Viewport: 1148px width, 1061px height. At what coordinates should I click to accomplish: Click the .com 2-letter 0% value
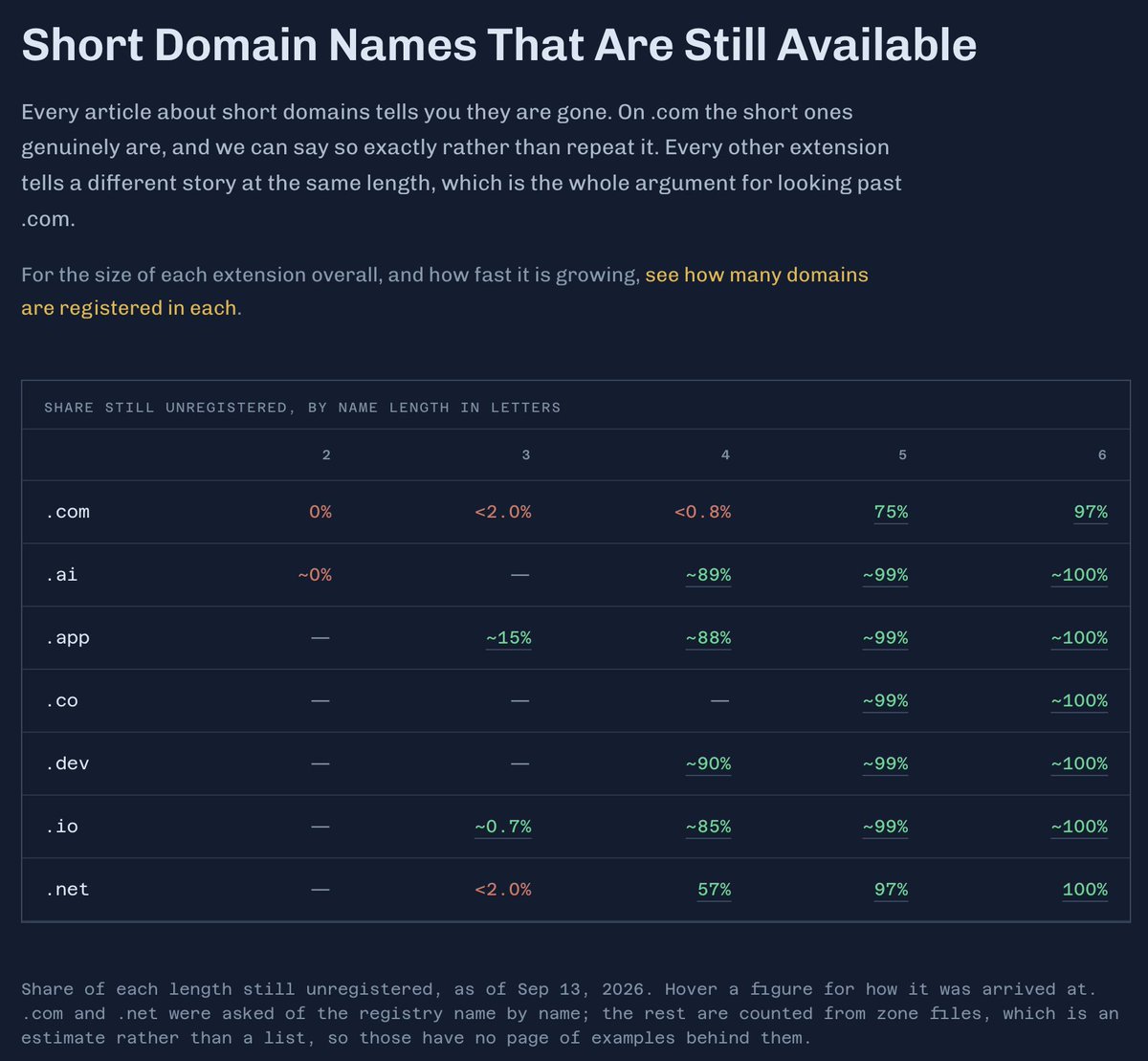click(x=320, y=512)
